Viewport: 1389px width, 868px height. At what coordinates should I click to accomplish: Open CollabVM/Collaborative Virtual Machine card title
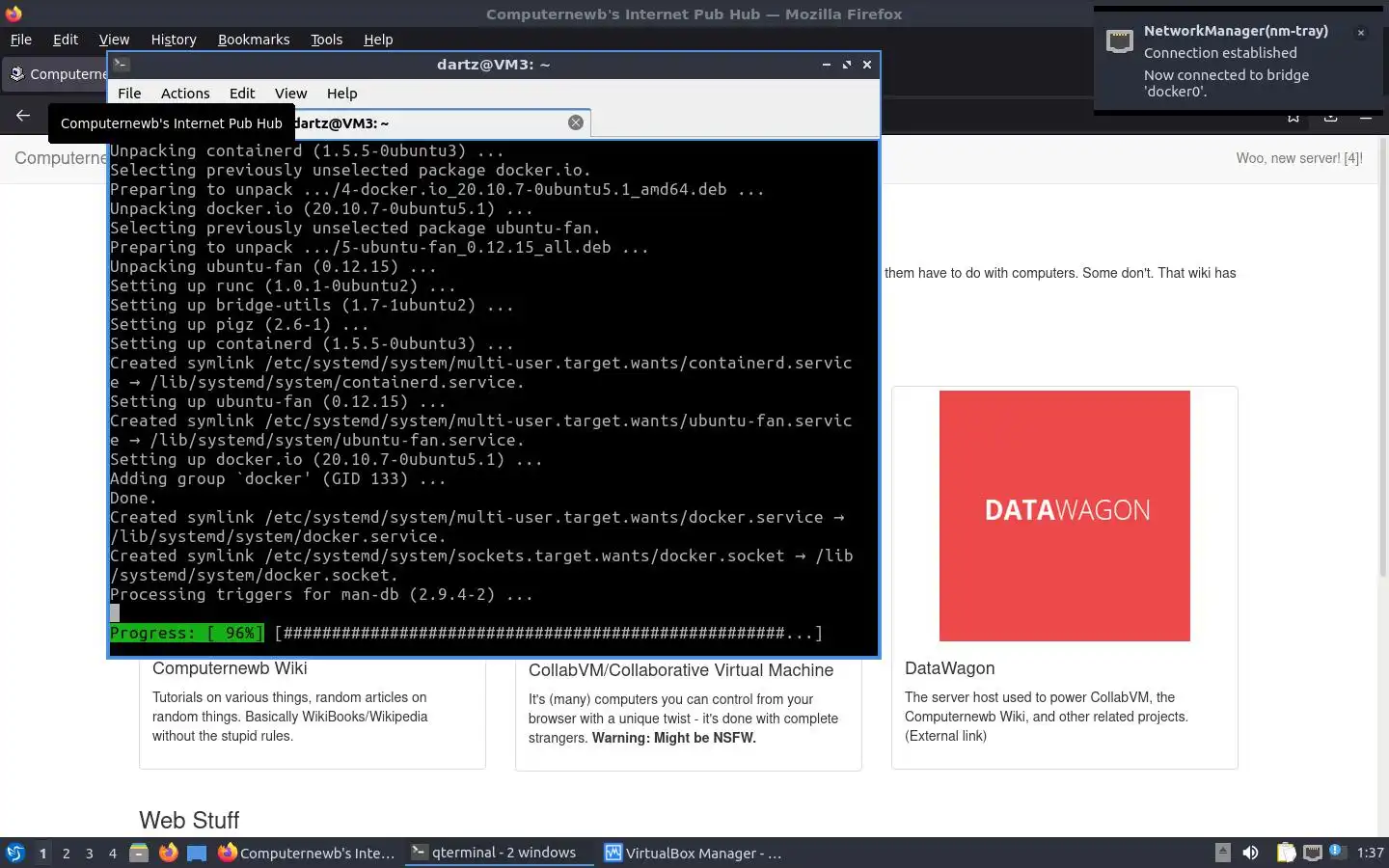click(x=681, y=670)
